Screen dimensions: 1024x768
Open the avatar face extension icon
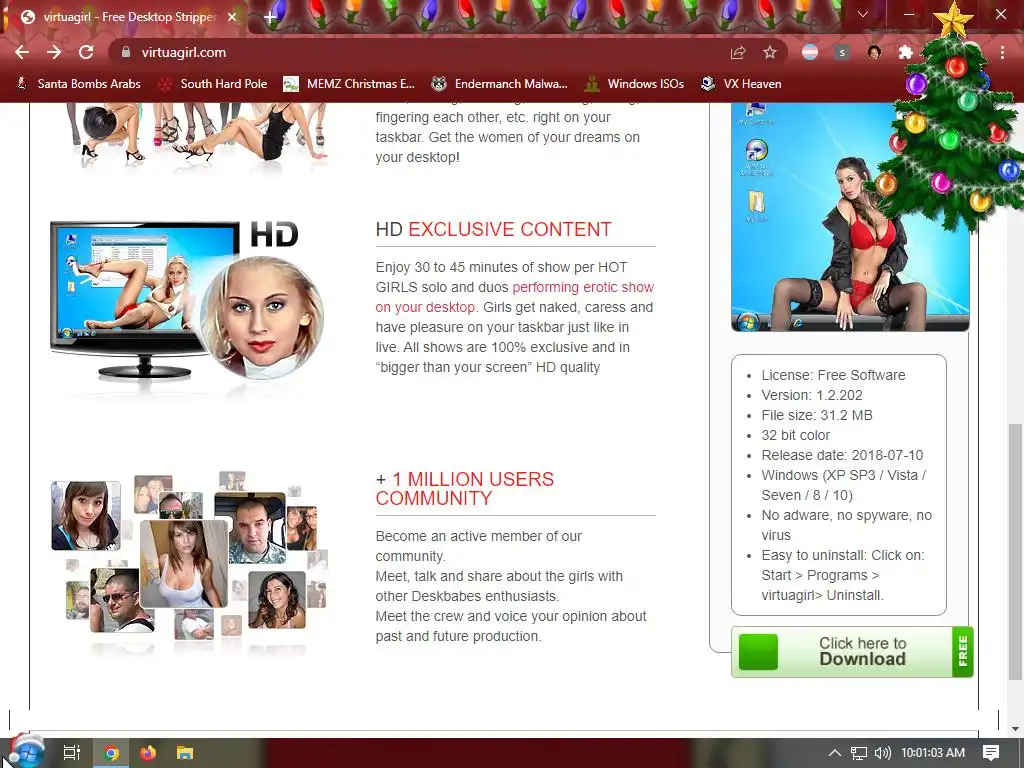click(x=874, y=53)
